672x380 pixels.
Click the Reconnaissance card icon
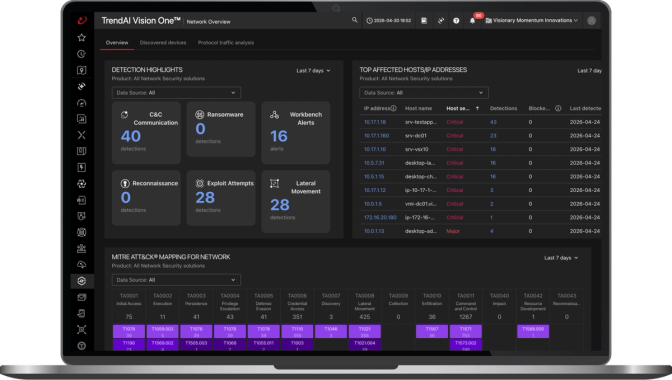pyautogui.click(x=125, y=183)
